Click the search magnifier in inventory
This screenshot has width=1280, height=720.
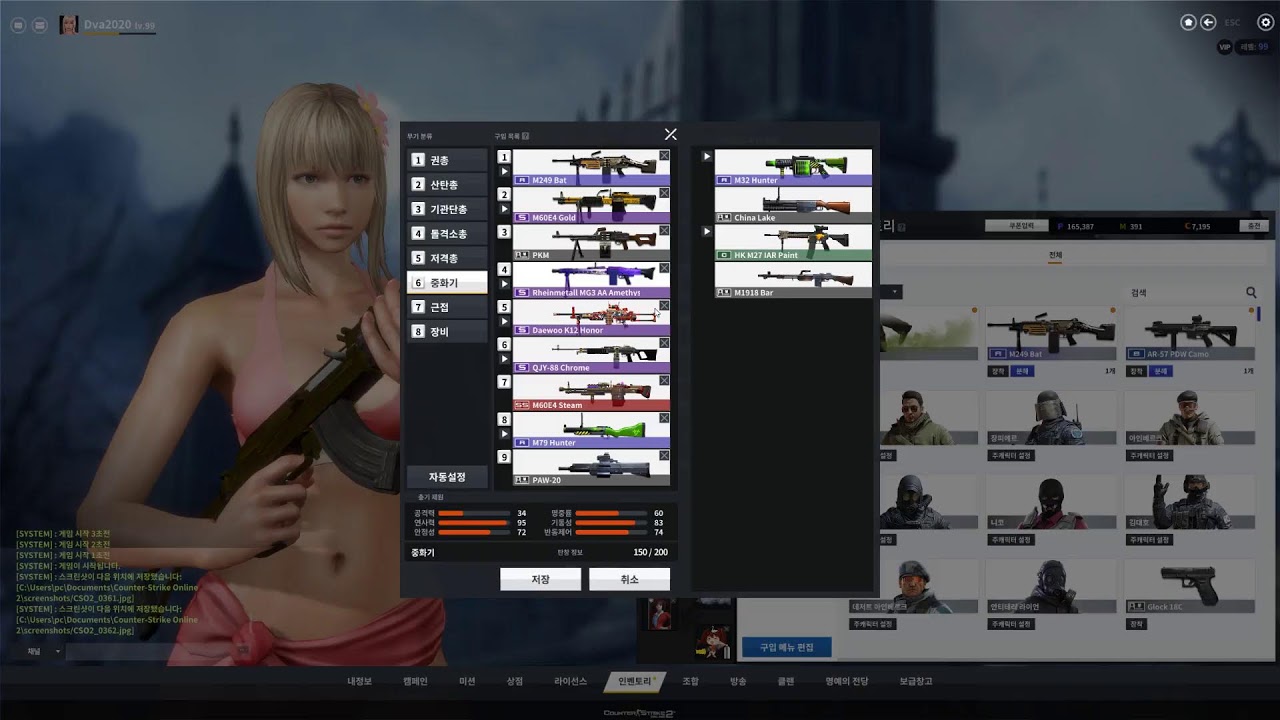point(1251,293)
